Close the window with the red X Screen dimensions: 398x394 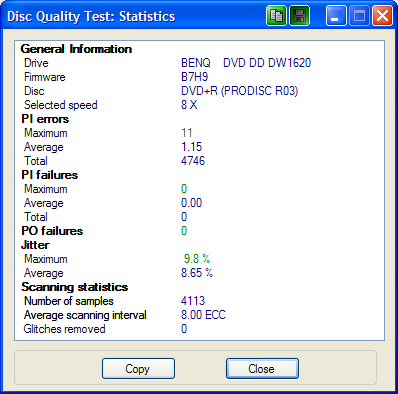coord(382,15)
